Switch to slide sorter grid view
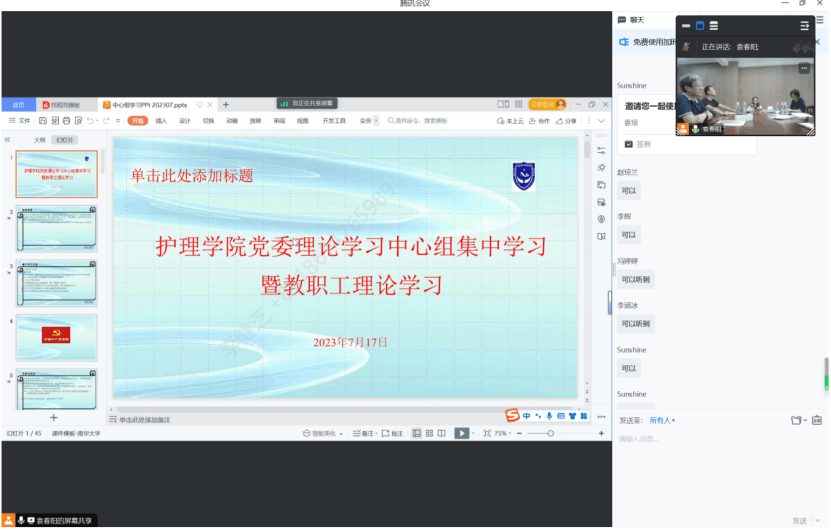831x530 pixels. (429, 433)
